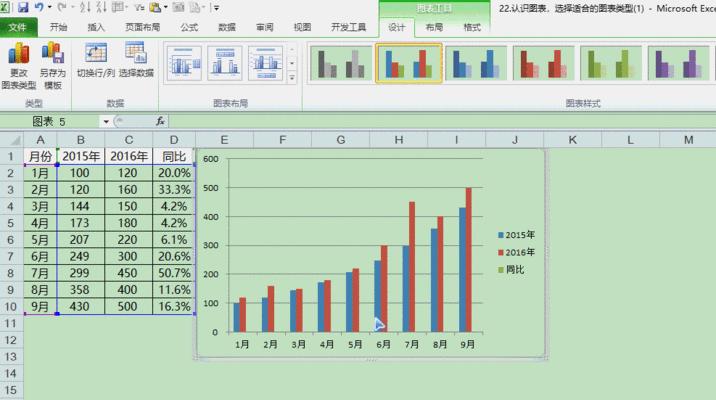
Task: Apply the highlighted multicolor chart style
Action: point(409,63)
